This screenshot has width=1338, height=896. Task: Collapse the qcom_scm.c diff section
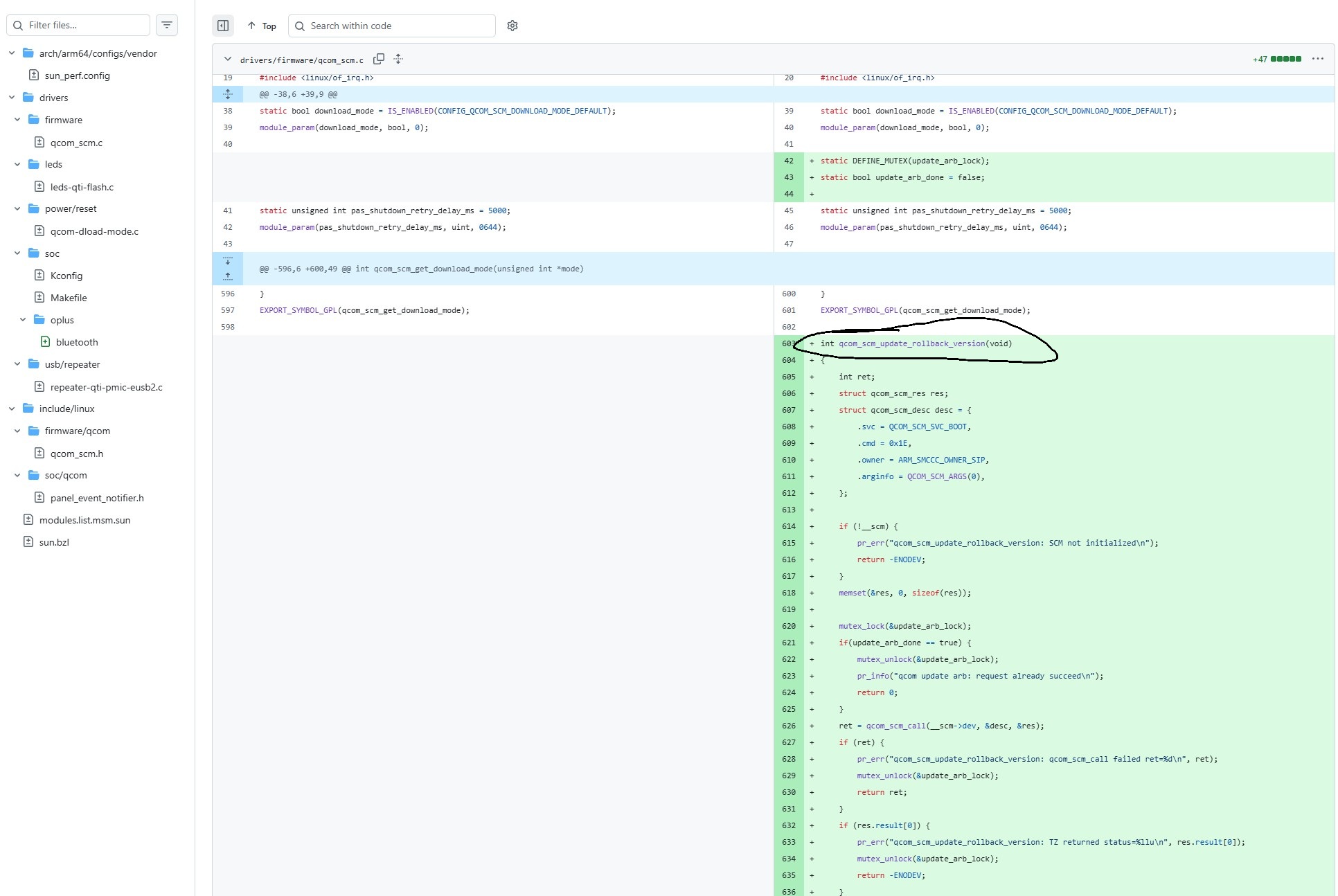228,59
